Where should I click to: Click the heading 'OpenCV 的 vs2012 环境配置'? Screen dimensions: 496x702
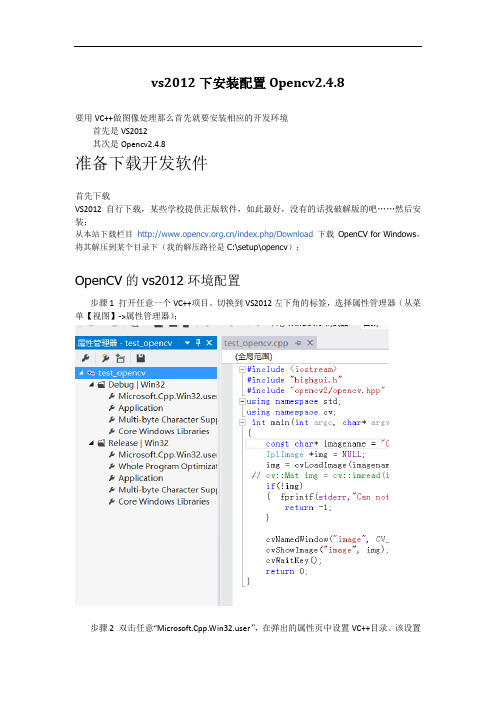point(158,281)
